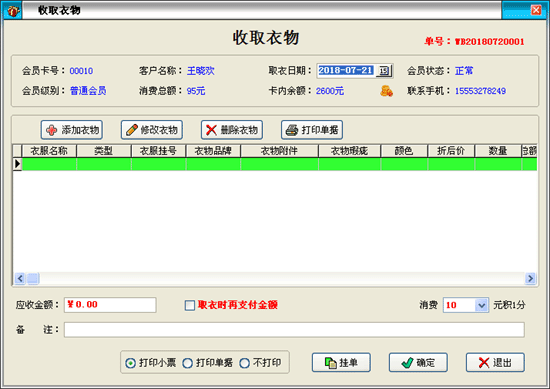
Task: Click the clothing name (衣服名称) column header
Action: click(49, 151)
